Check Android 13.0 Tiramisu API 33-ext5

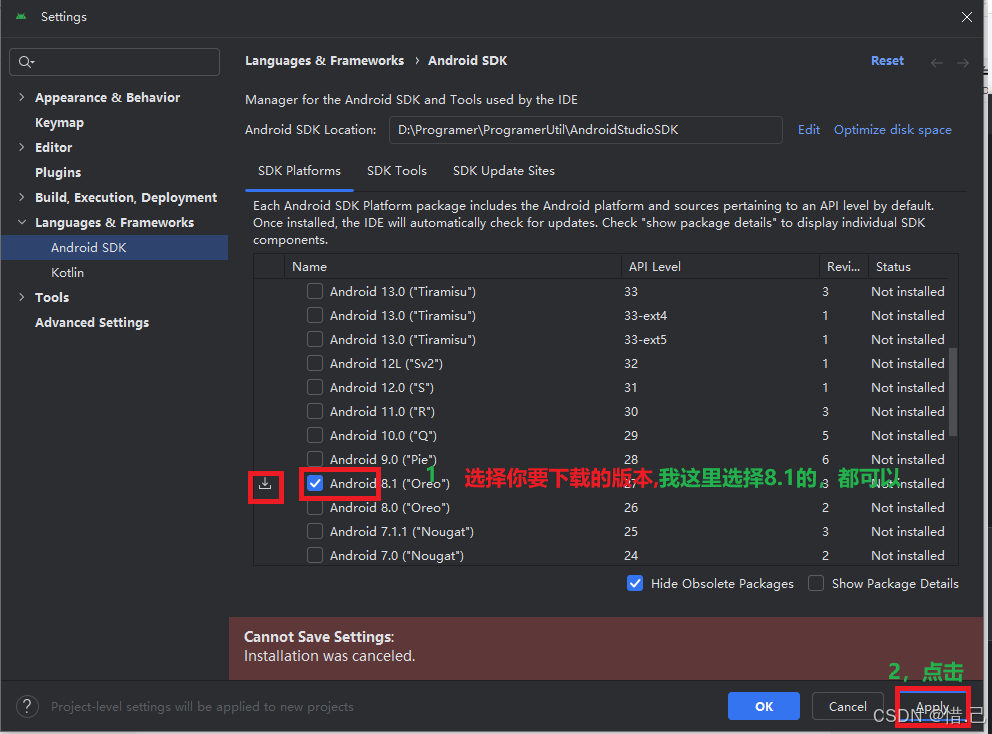[x=314, y=339]
